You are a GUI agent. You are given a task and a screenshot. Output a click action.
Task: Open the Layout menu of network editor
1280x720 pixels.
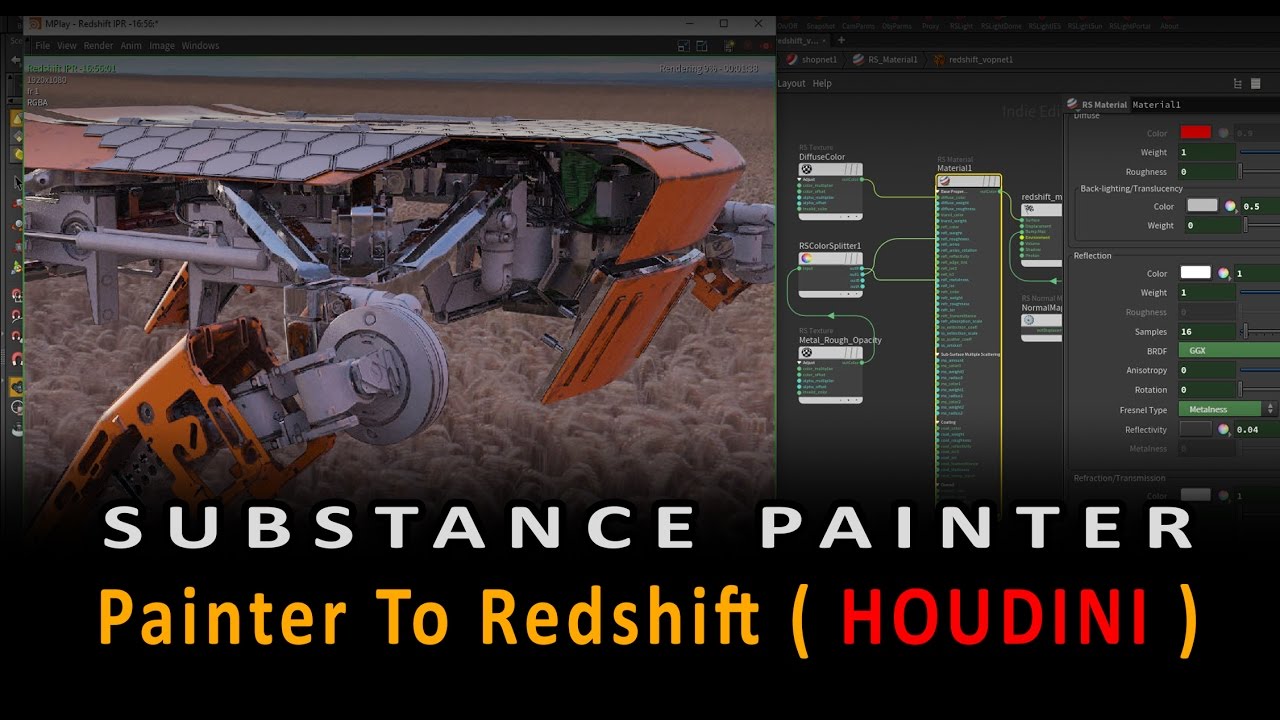tap(791, 84)
